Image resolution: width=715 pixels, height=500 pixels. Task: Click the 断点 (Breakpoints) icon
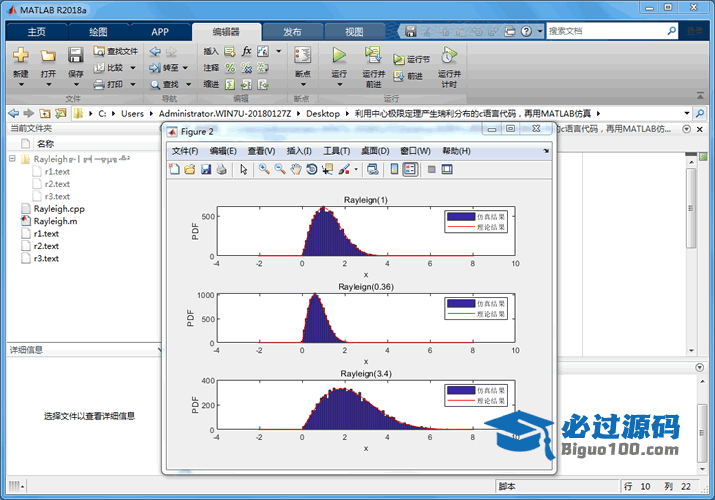tap(302, 55)
